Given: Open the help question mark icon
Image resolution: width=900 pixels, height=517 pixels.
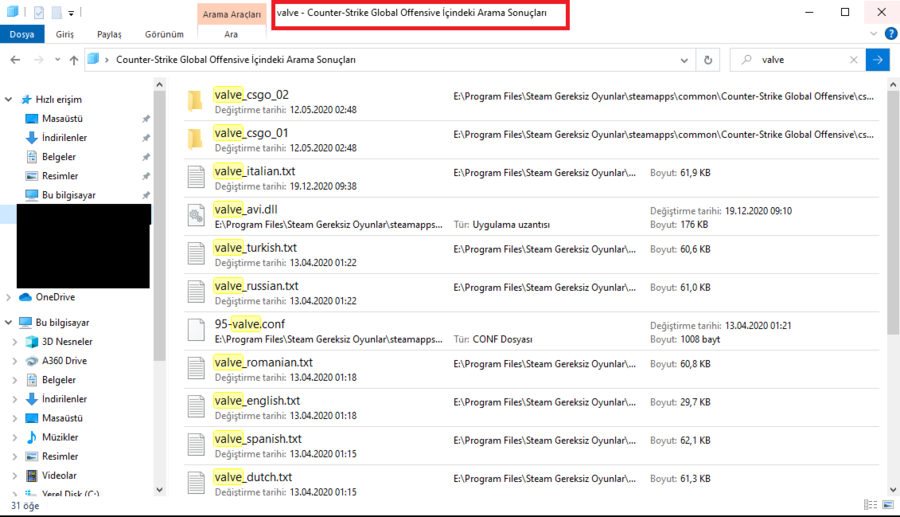Looking at the screenshot, I should click(x=882, y=34).
